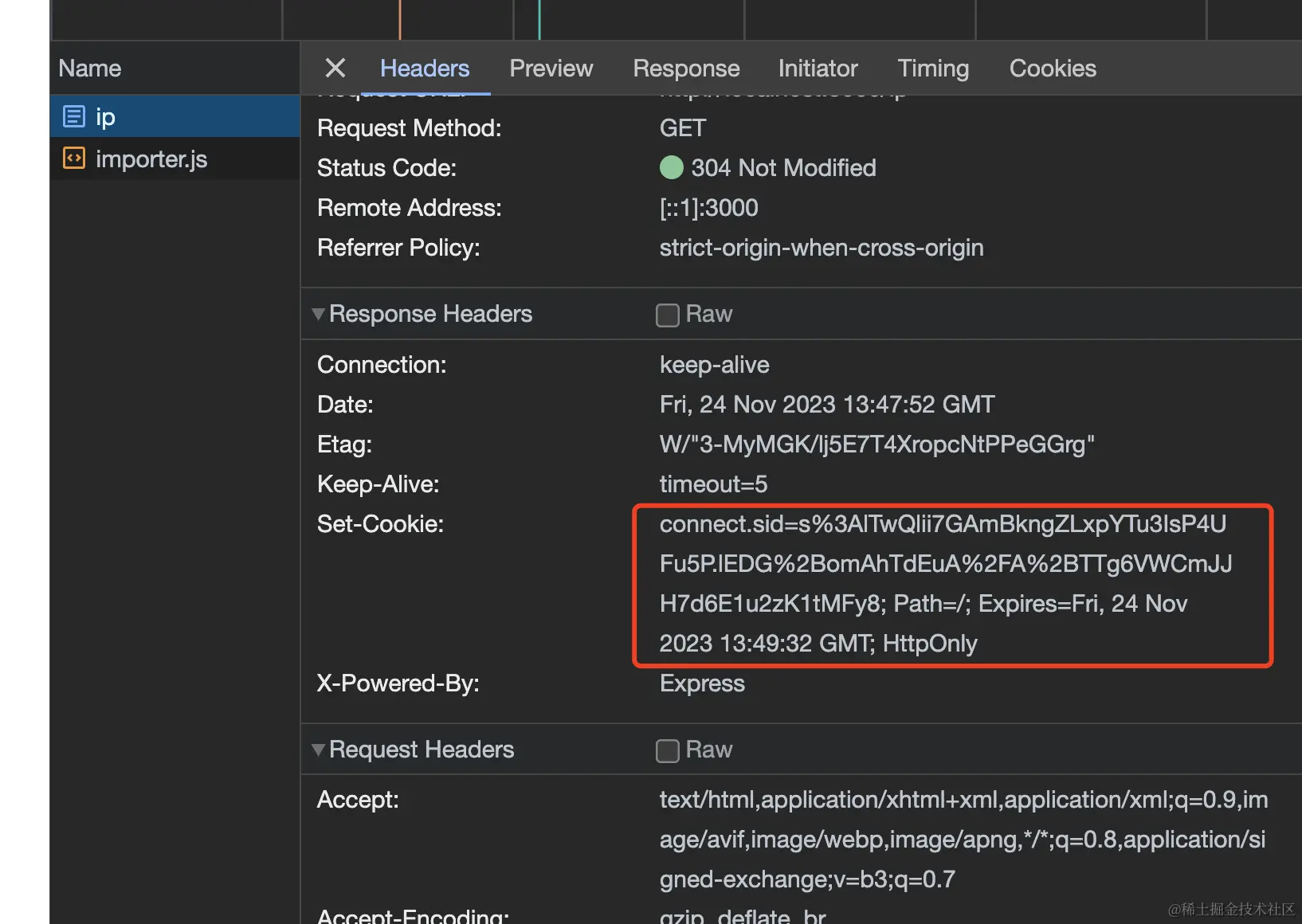Open the Cookies tab
The width and height of the screenshot is (1302, 924).
point(1053,69)
